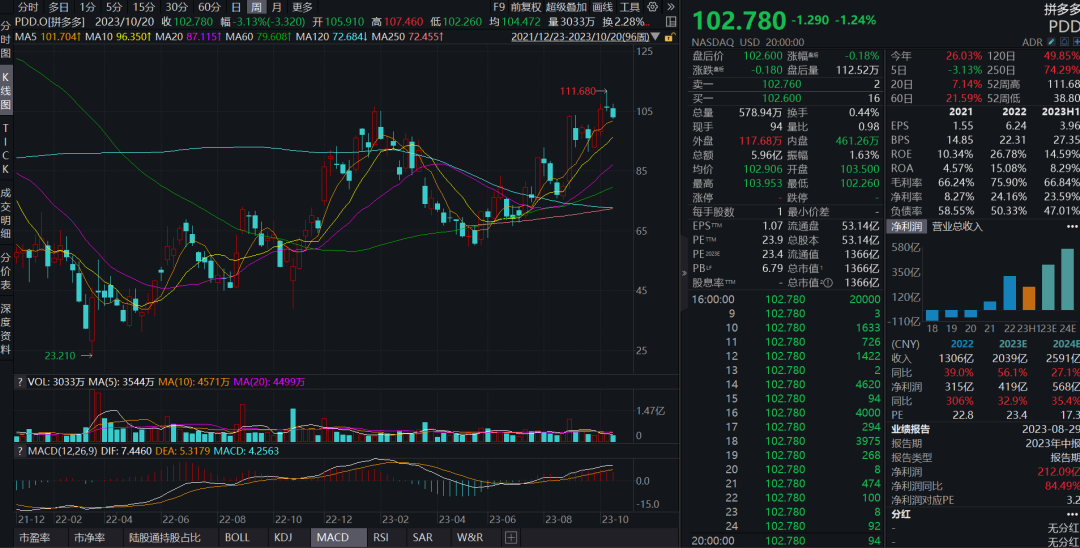Viewport: 1080px width, 548px height.
Task: Switch to 30分 chart period
Action: (176, 7)
